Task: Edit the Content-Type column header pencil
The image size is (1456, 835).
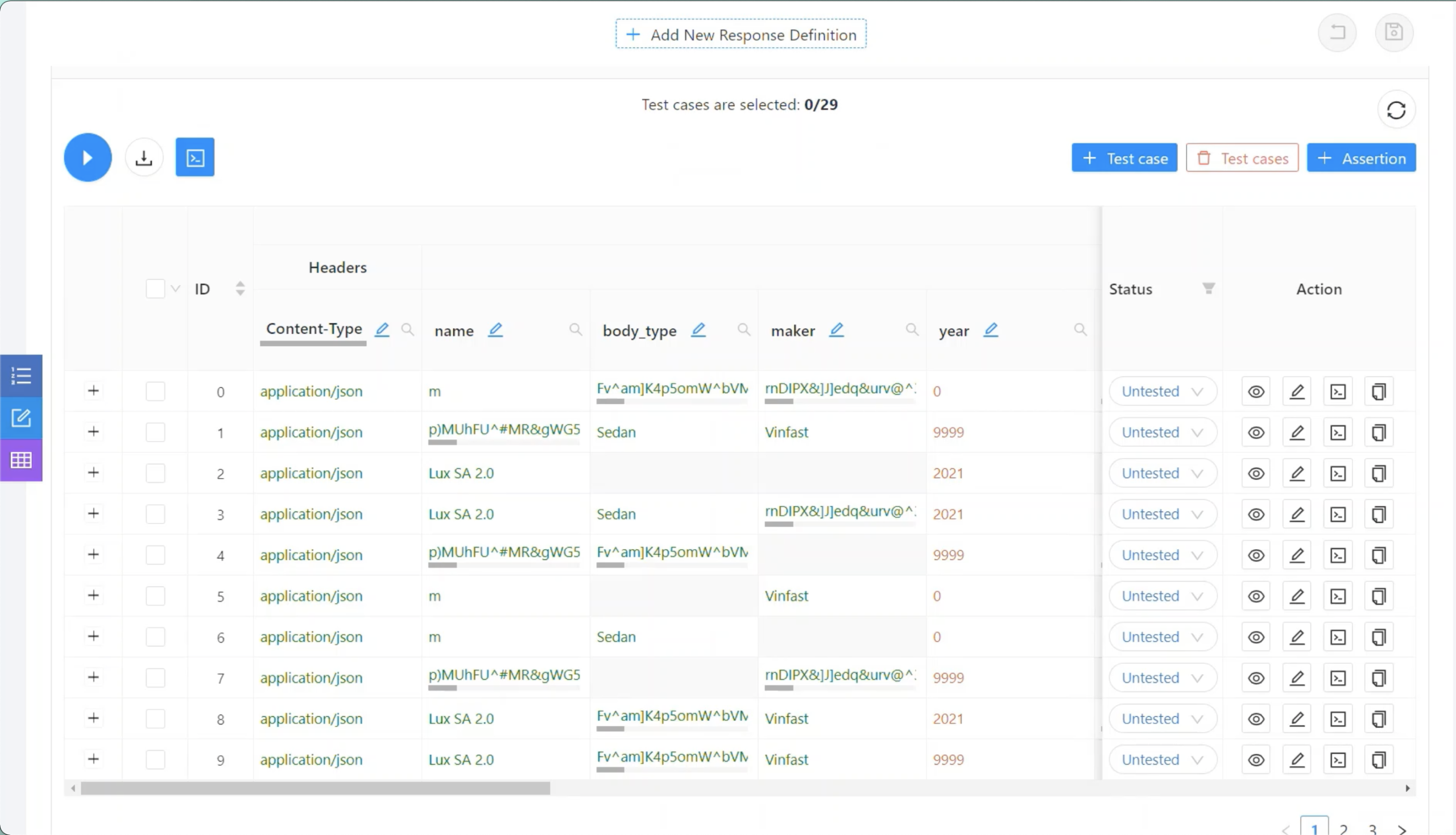Action: click(x=382, y=330)
